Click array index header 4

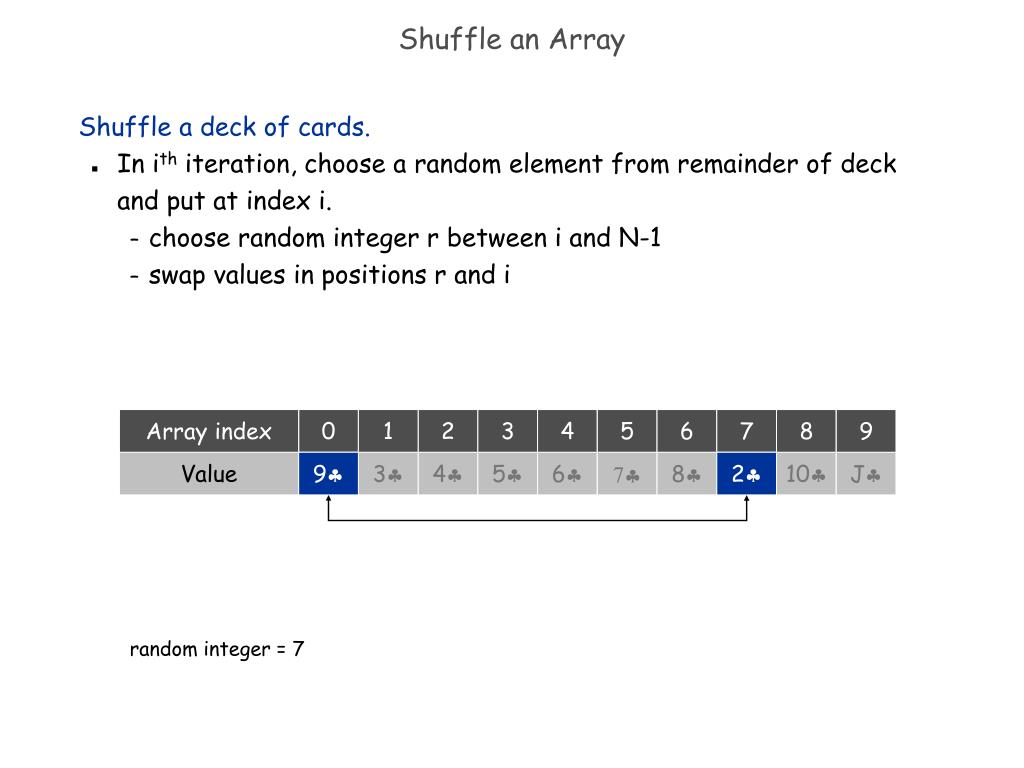pyautogui.click(x=567, y=431)
